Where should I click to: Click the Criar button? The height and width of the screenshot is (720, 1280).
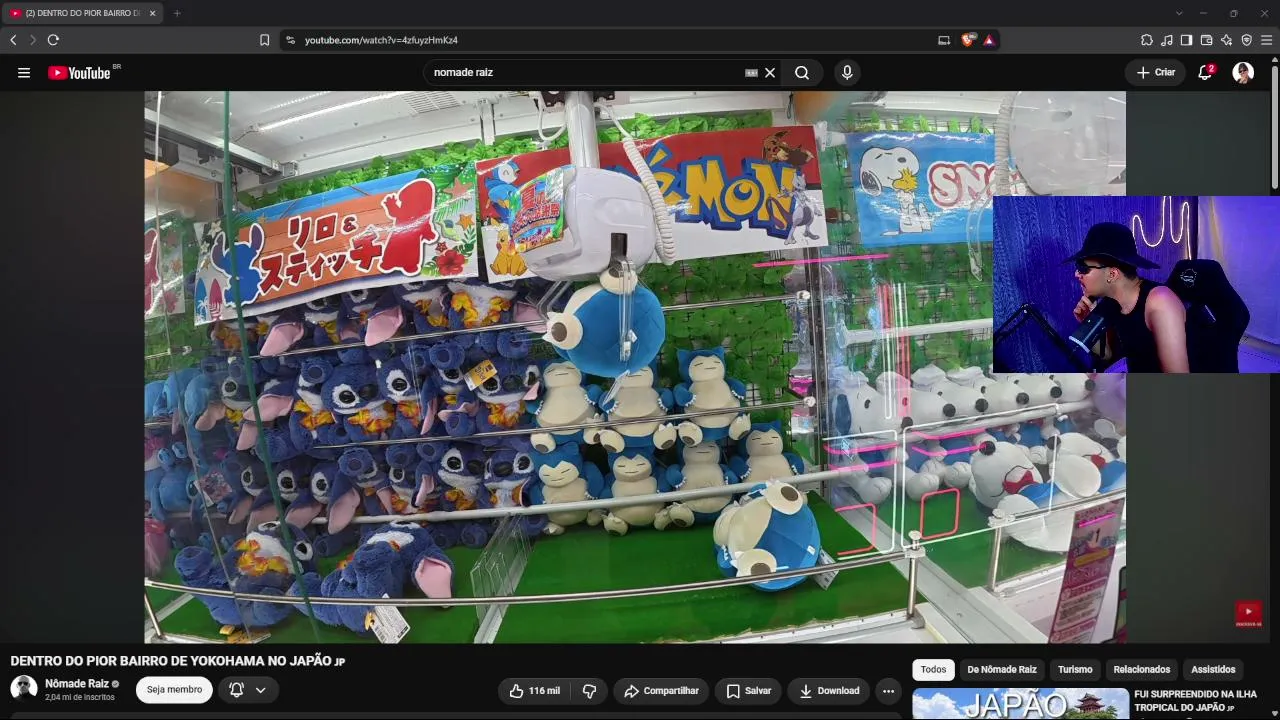point(1156,72)
